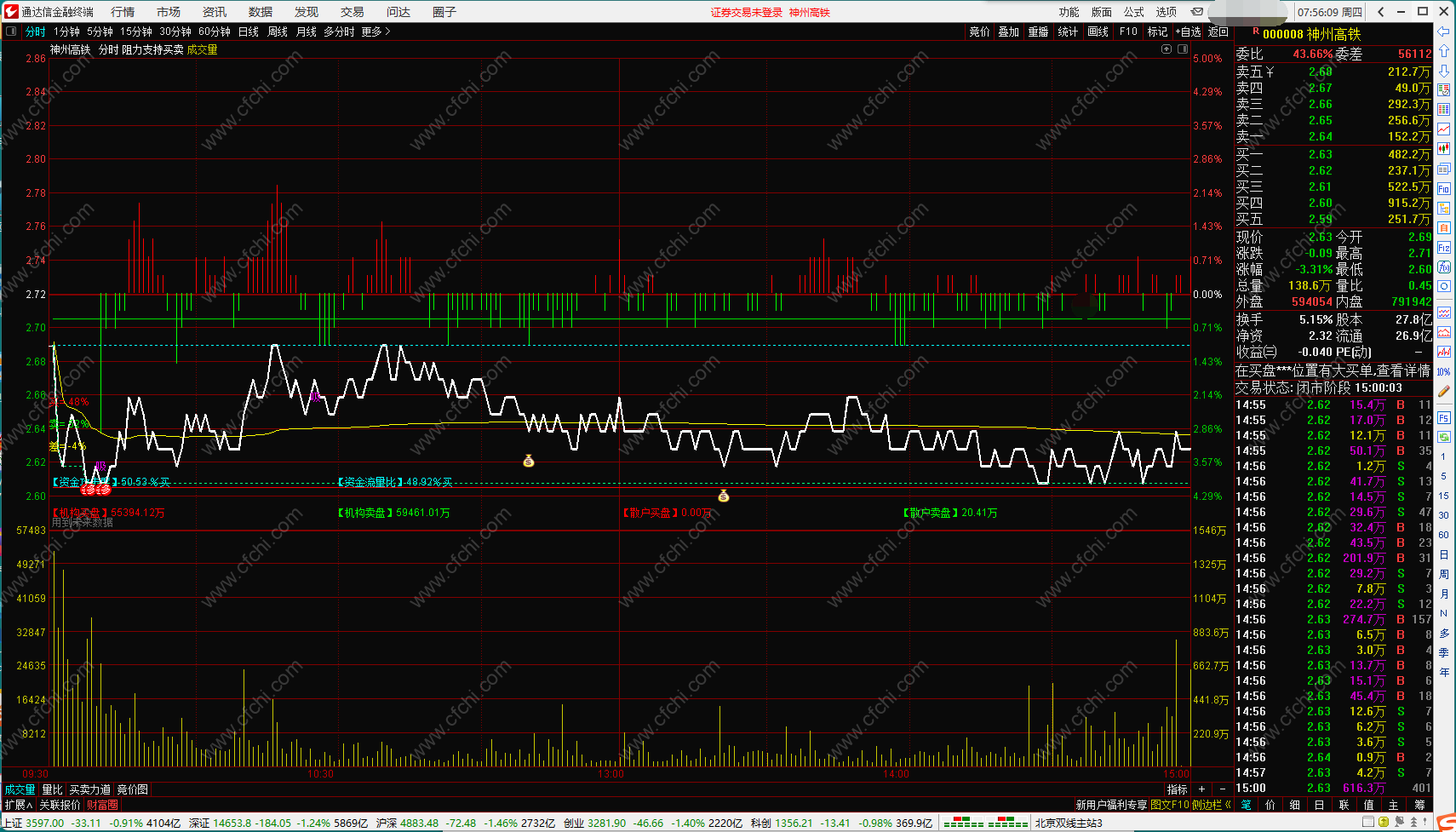The width and height of the screenshot is (1456, 832).
Task: Click the title bar back chevron
Action: point(1380,12)
